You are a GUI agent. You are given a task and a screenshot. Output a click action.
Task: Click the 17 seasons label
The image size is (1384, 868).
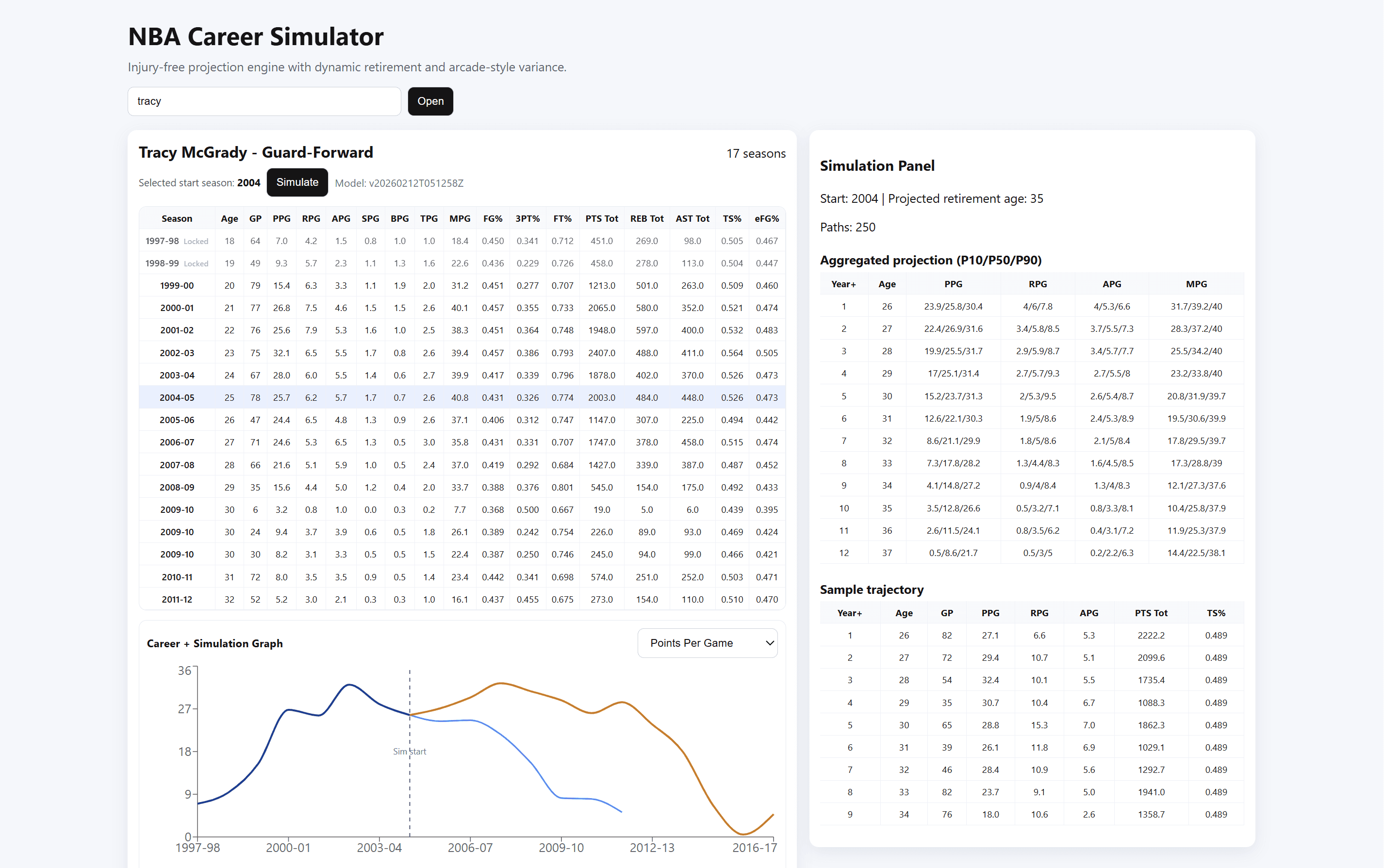pyautogui.click(x=757, y=153)
